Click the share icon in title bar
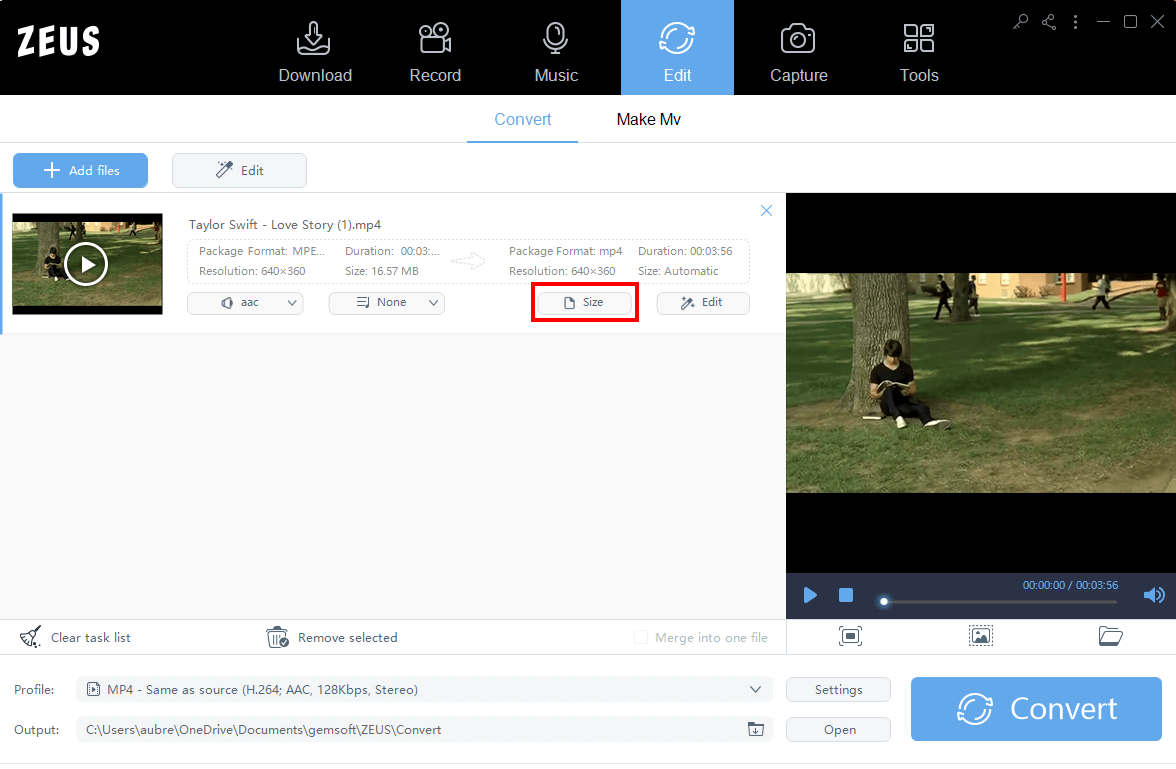Viewport: 1176px width, 769px height. point(1048,22)
